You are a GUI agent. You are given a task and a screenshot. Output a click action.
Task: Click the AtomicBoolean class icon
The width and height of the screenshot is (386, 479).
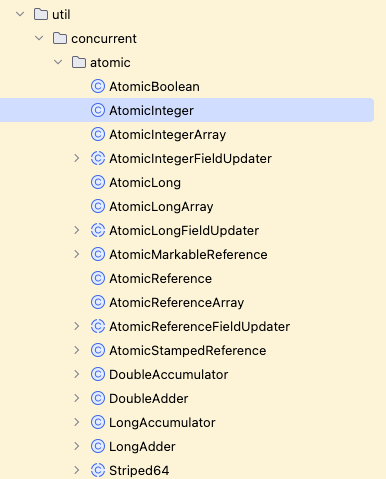tap(98, 86)
